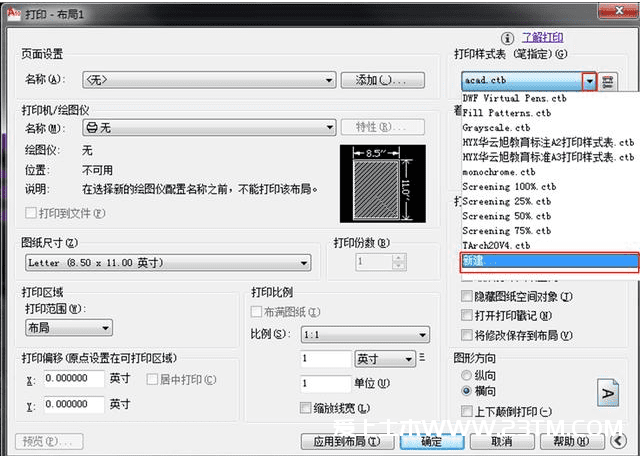Select the 横向 orientation radio button

click(466, 391)
